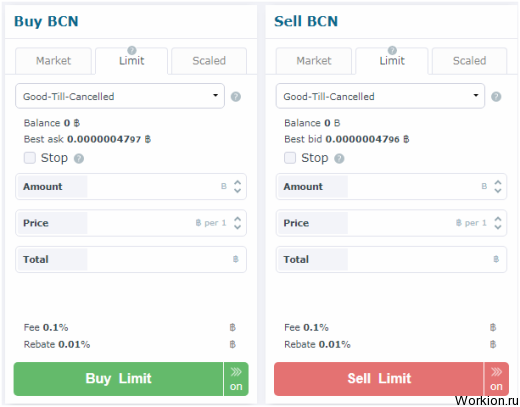Image resolution: width=520 pixels, height=407 pixels.
Task: Click help icon next to Sell Stop
Action: click(339, 159)
